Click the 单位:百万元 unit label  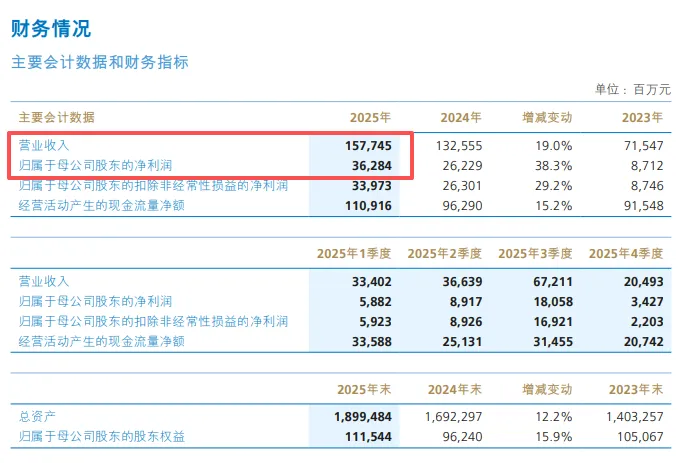click(x=633, y=89)
